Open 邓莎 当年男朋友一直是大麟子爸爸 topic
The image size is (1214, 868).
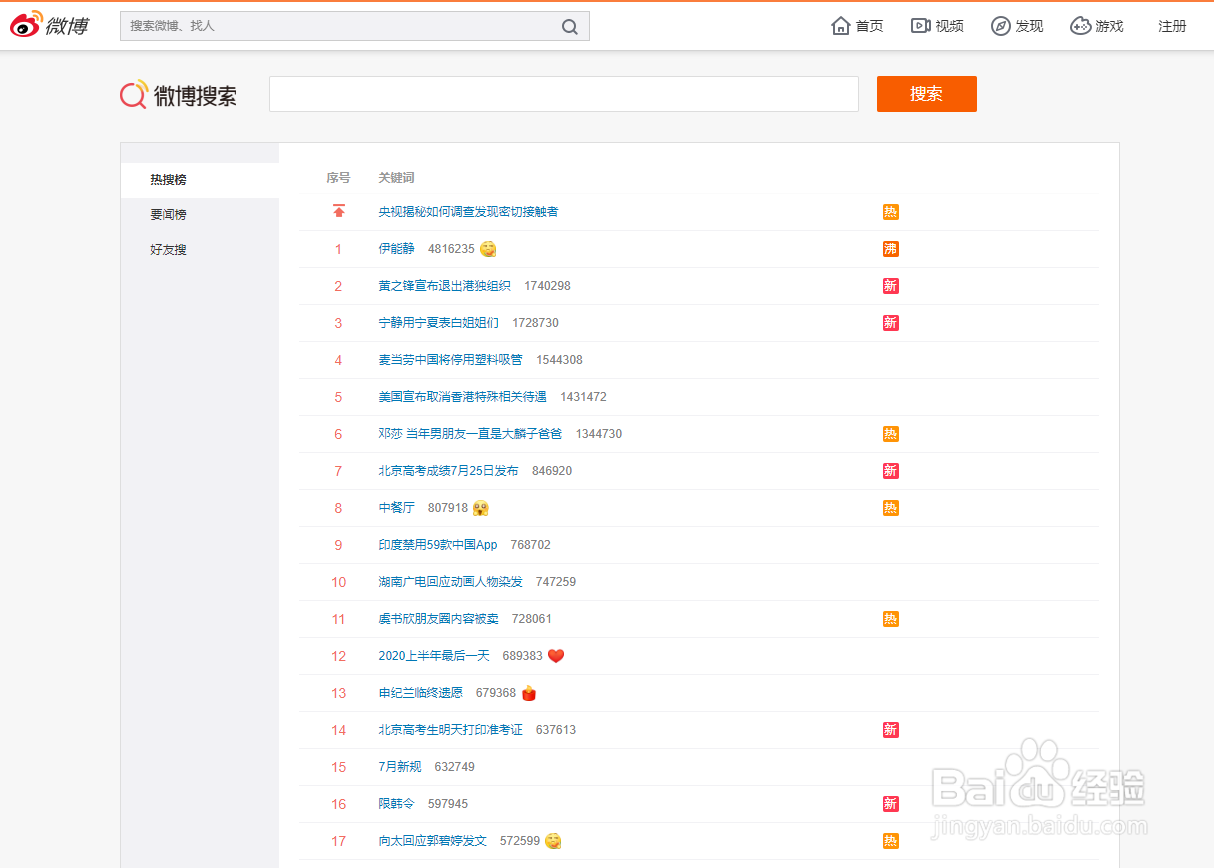point(470,434)
